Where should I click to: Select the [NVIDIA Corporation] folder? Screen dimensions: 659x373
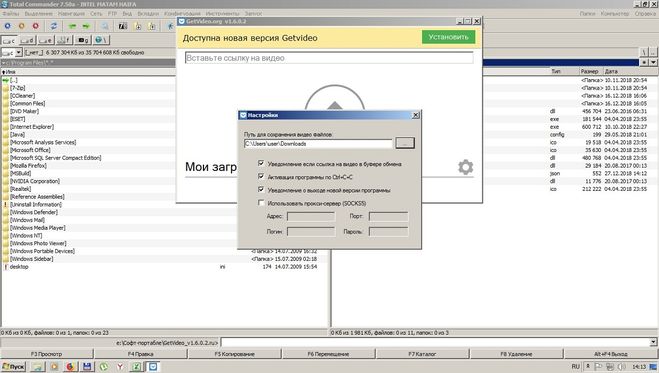(35, 181)
